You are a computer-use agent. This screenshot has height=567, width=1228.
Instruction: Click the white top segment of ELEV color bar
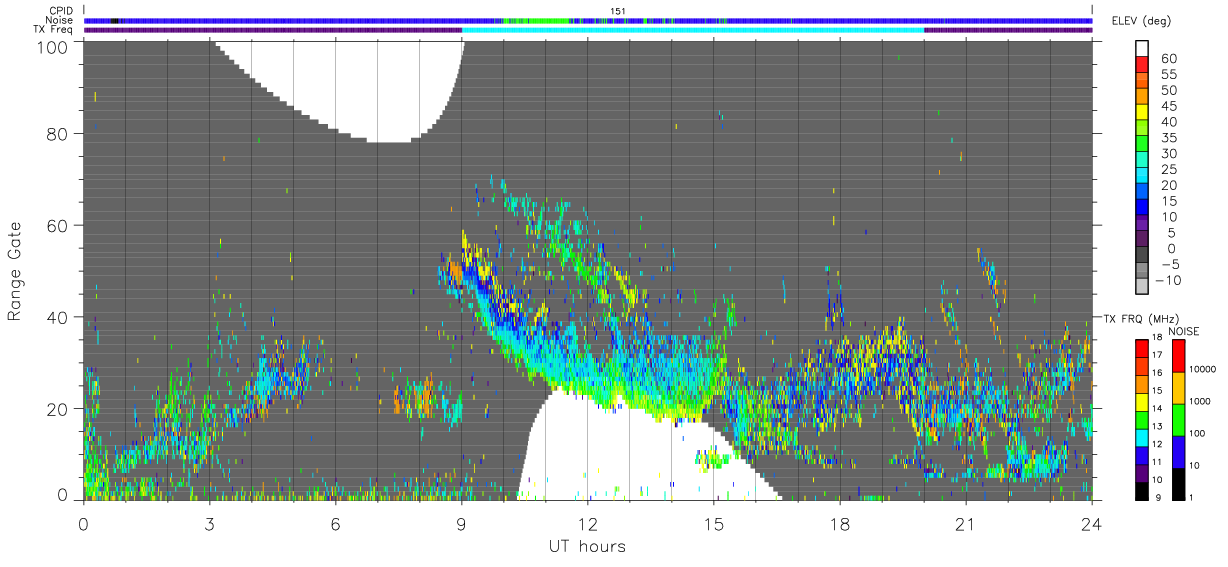[x=1144, y=49]
